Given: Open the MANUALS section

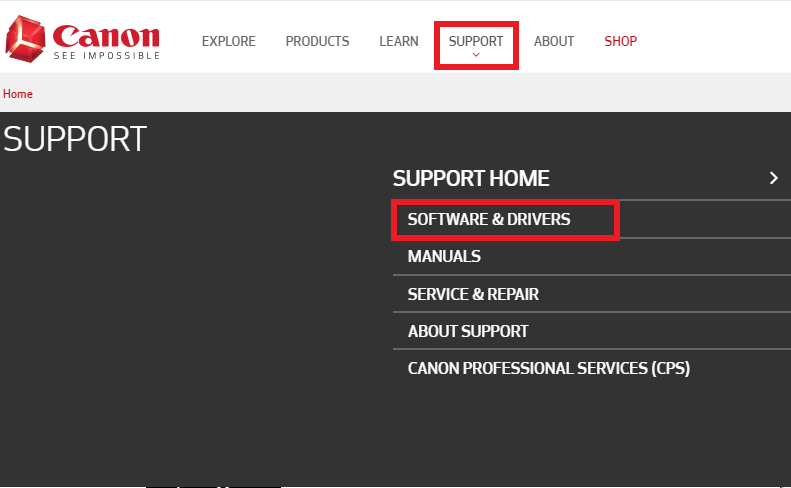Looking at the screenshot, I should coord(444,257).
